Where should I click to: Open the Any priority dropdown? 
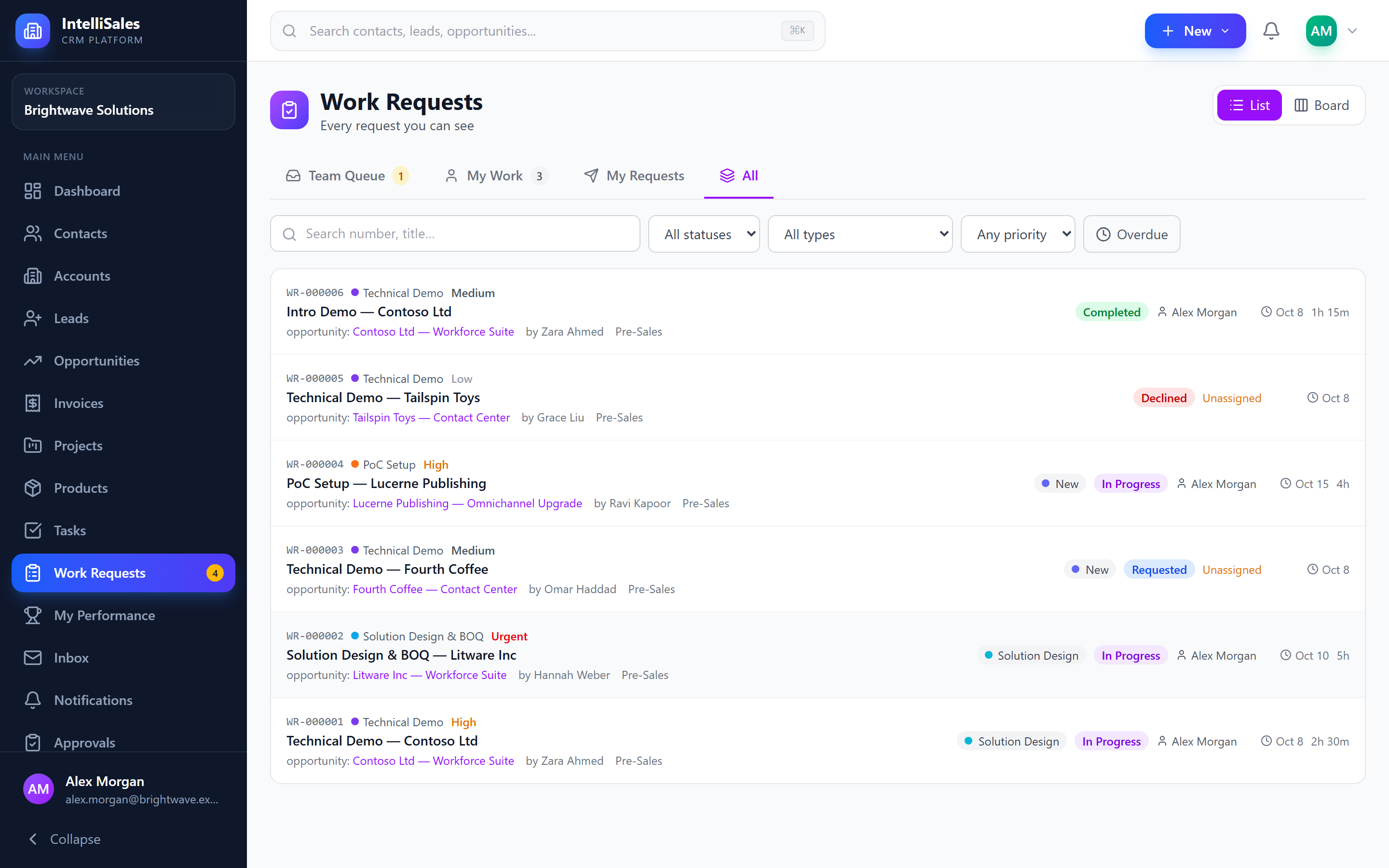(x=1018, y=234)
